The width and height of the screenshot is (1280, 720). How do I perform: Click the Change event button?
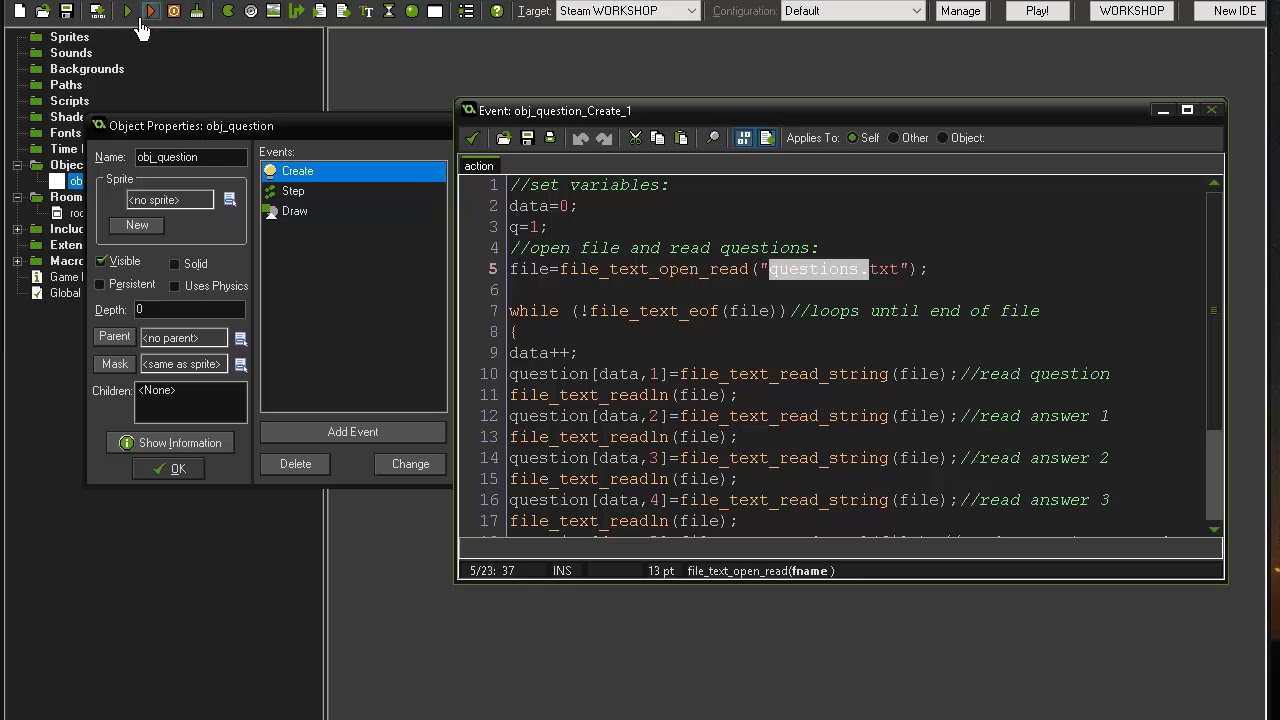click(410, 464)
